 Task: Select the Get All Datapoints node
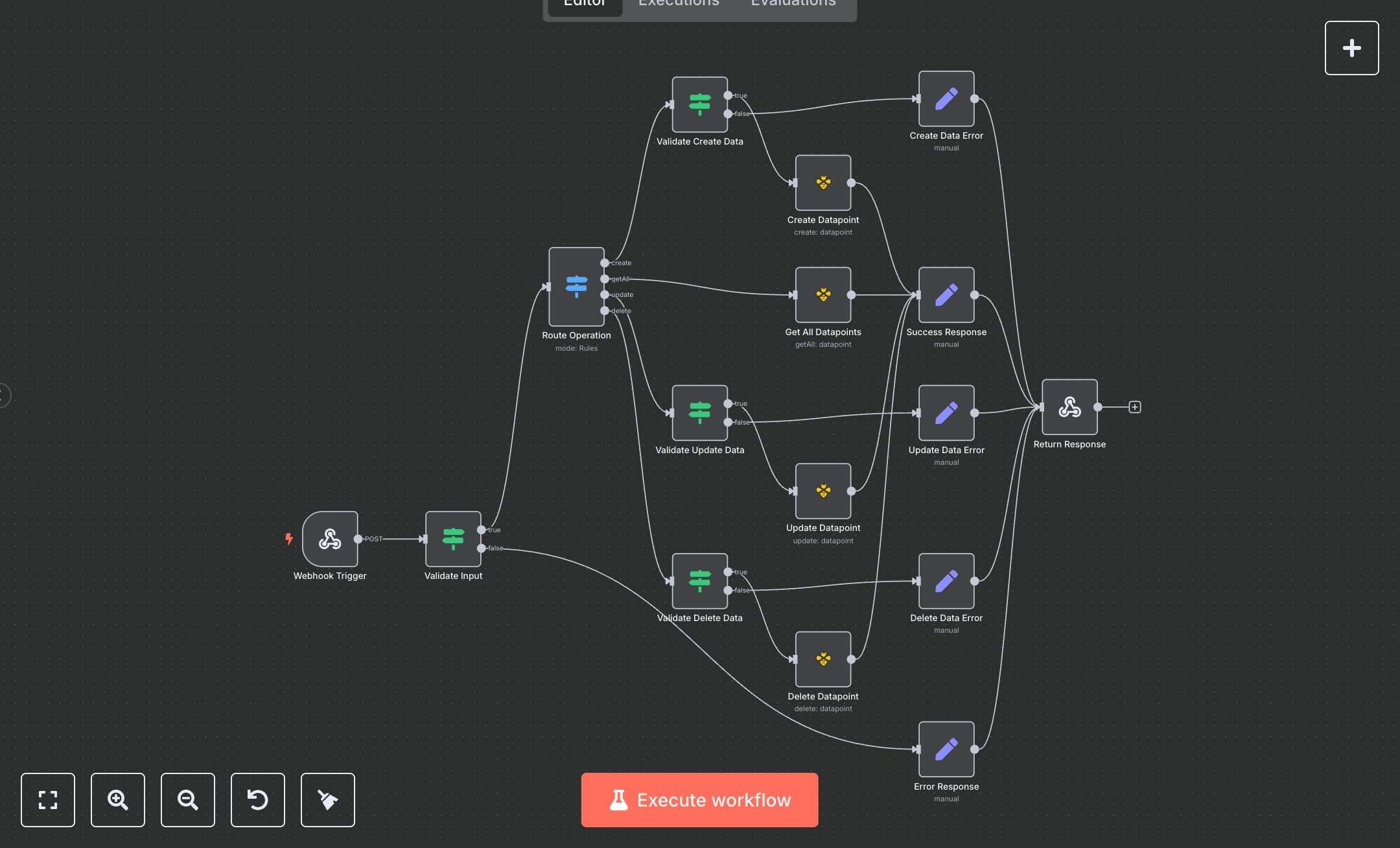point(822,294)
